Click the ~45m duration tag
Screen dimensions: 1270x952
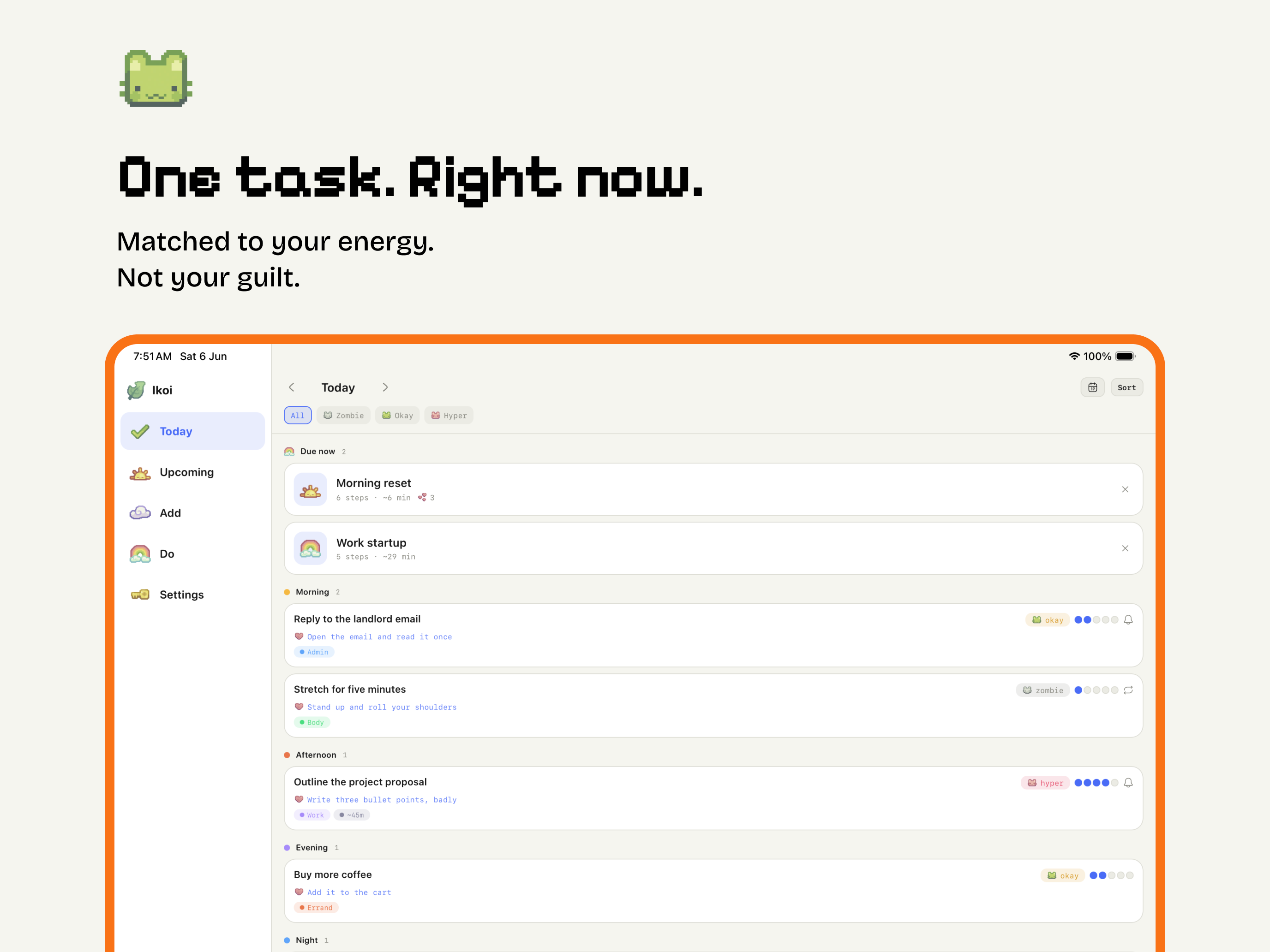pyautogui.click(x=351, y=815)
